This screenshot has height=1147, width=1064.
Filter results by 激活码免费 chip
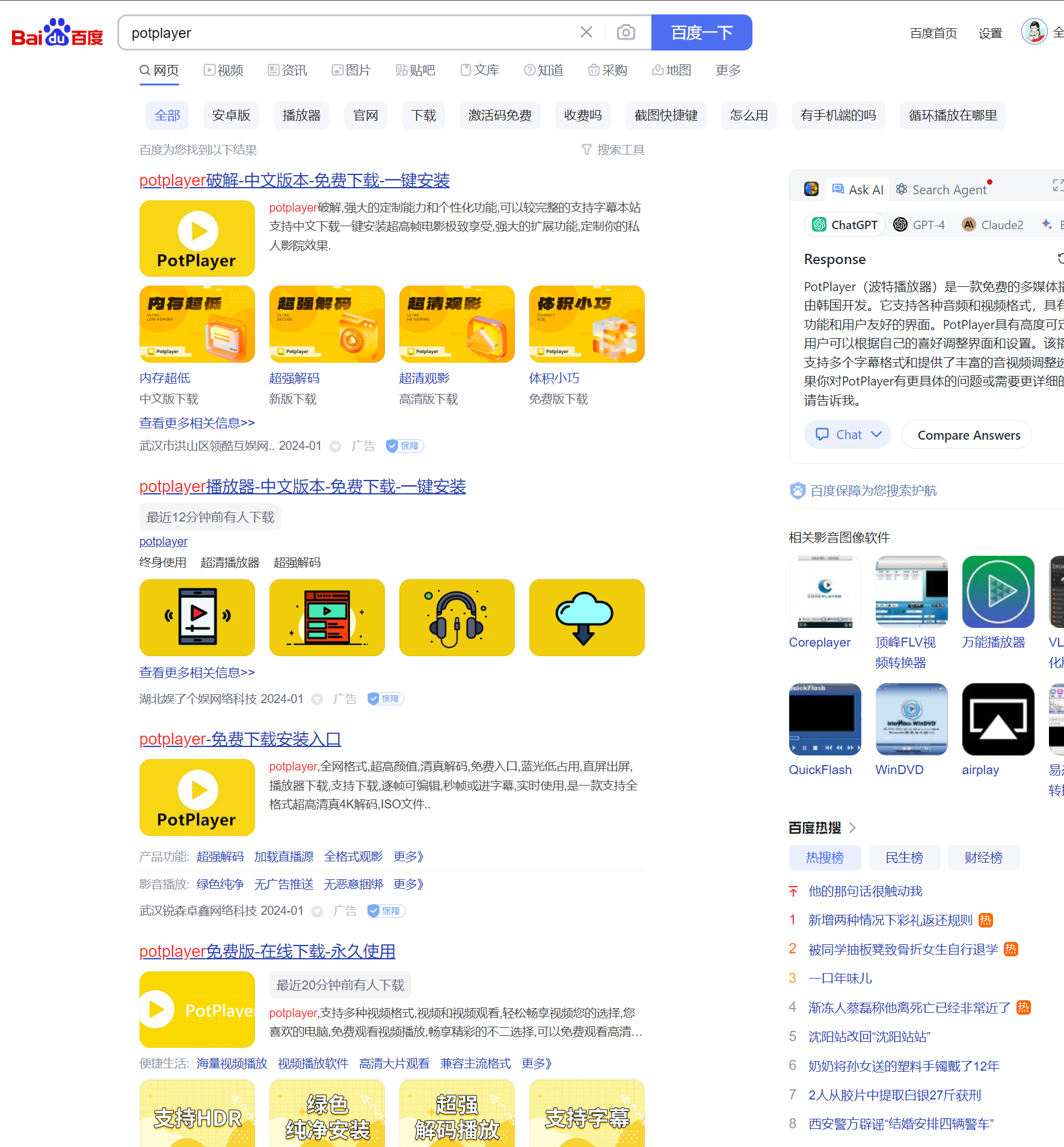(500, 115)
